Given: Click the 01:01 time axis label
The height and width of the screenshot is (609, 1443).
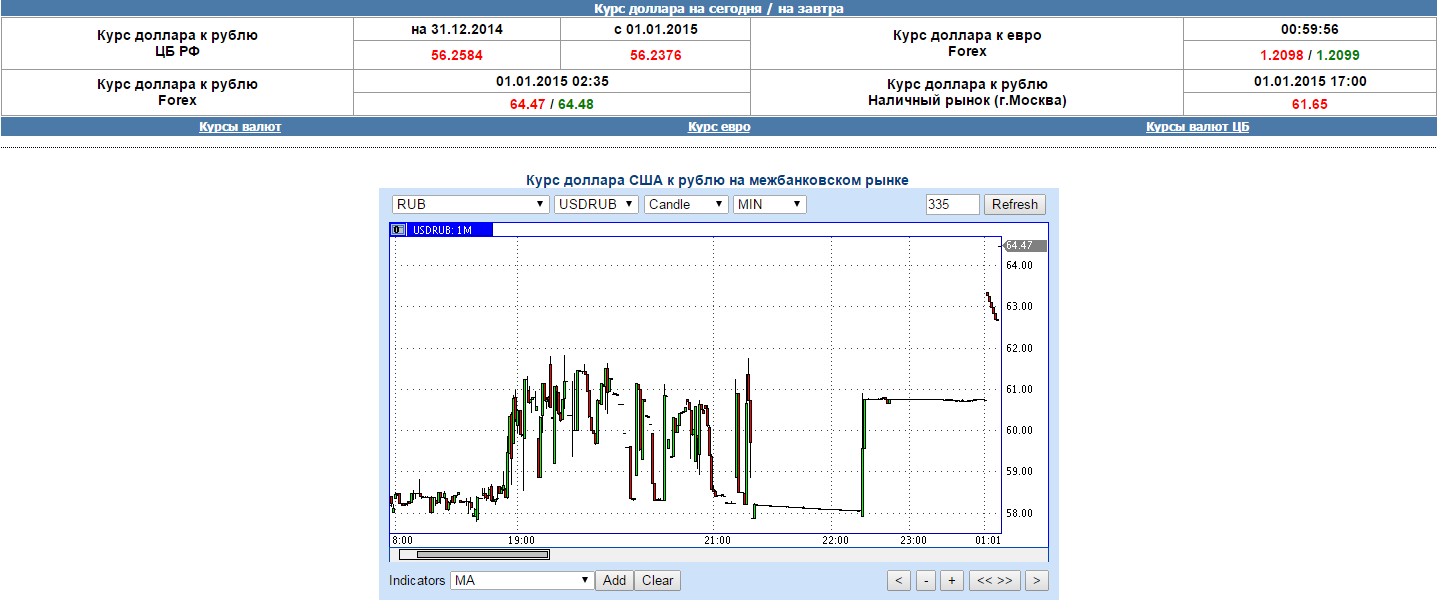Looking at the screenshot, I should (x=987, y=540).
